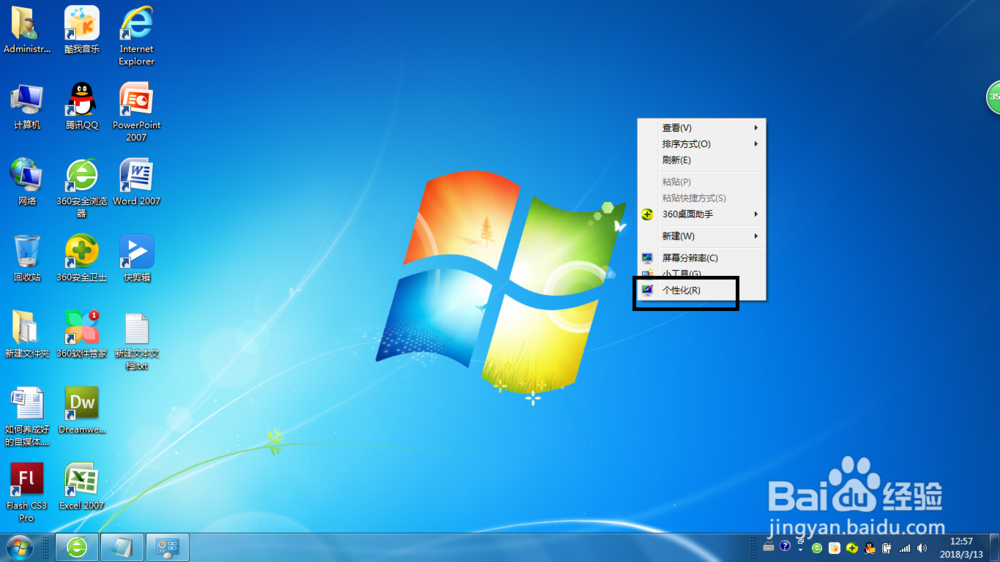Select the 计算机 desktop icon
Viewport: 1000px width, 562px height.
tap(26, 107)
